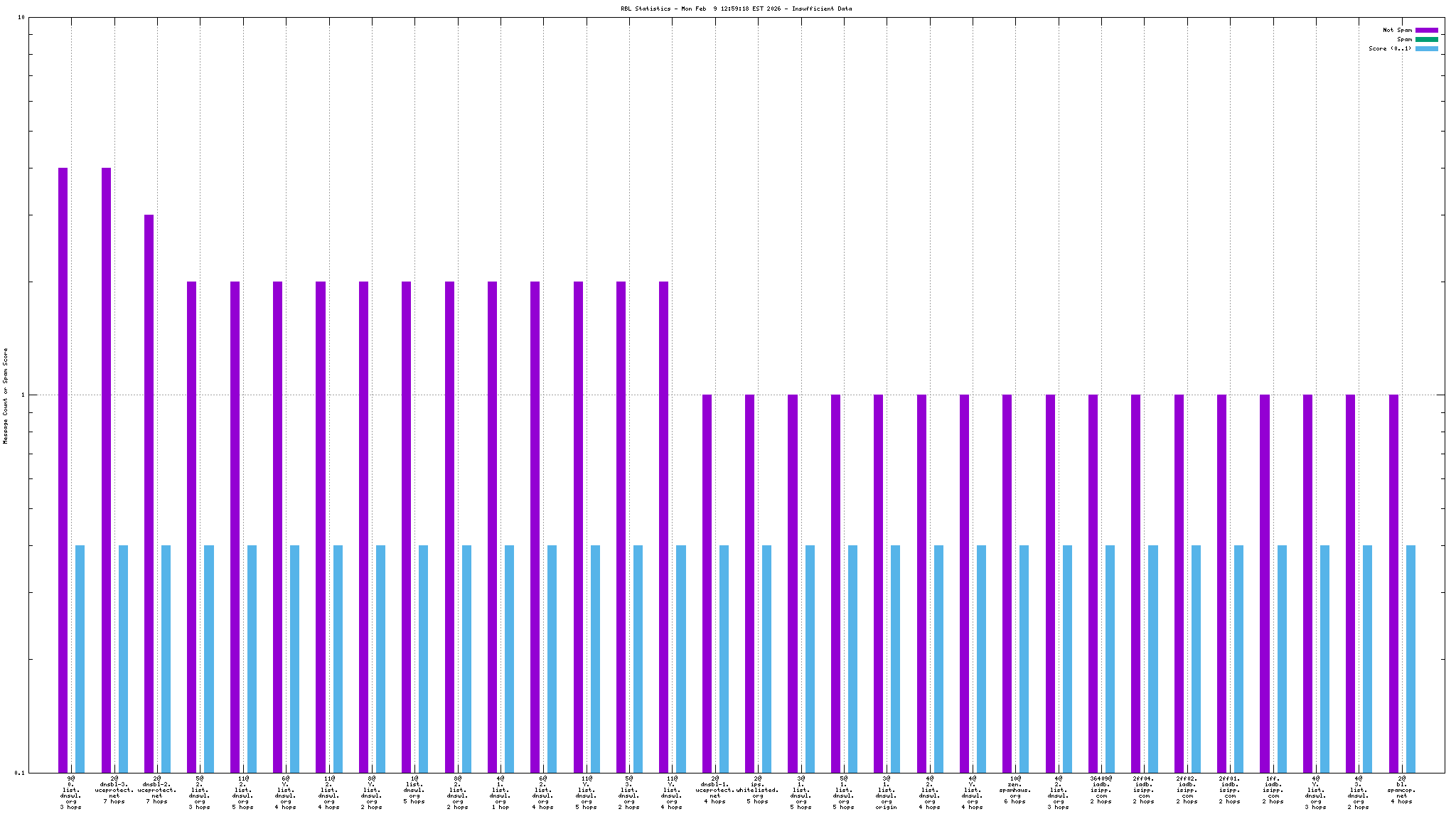The height and width of the screenshot is (819, 1456).
Task: Click the zen.spamhaus.org x-axis label
Action: coord(1015,790)
